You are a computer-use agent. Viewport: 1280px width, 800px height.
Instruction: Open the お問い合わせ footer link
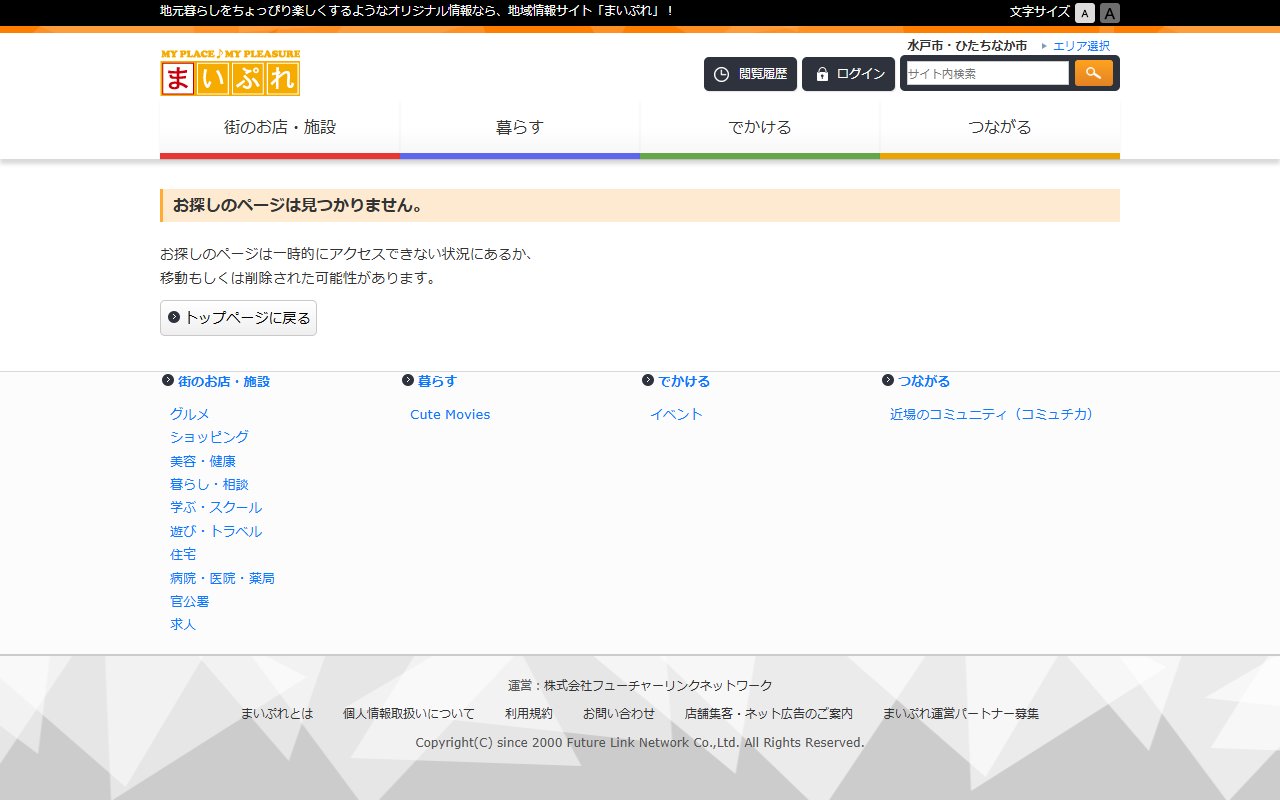coord(619,713)
